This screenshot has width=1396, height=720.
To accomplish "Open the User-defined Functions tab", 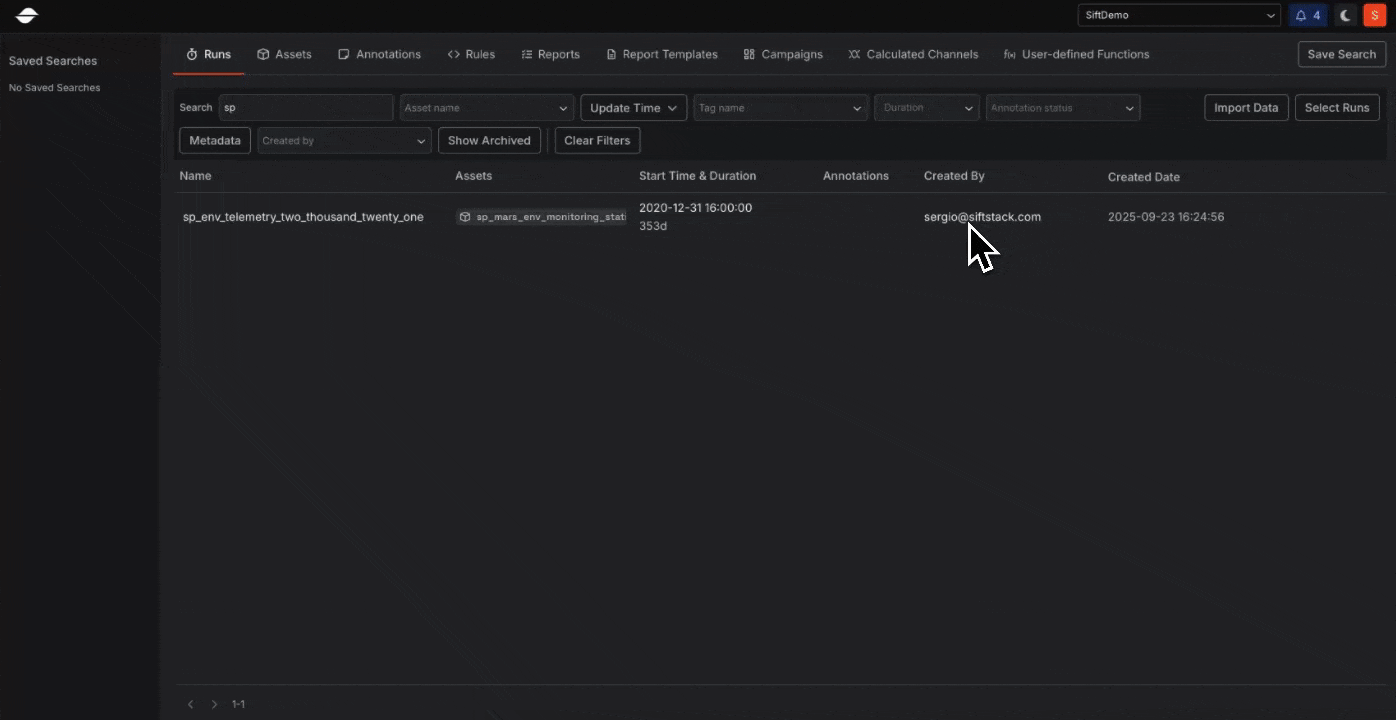I will pos(1076,54).
